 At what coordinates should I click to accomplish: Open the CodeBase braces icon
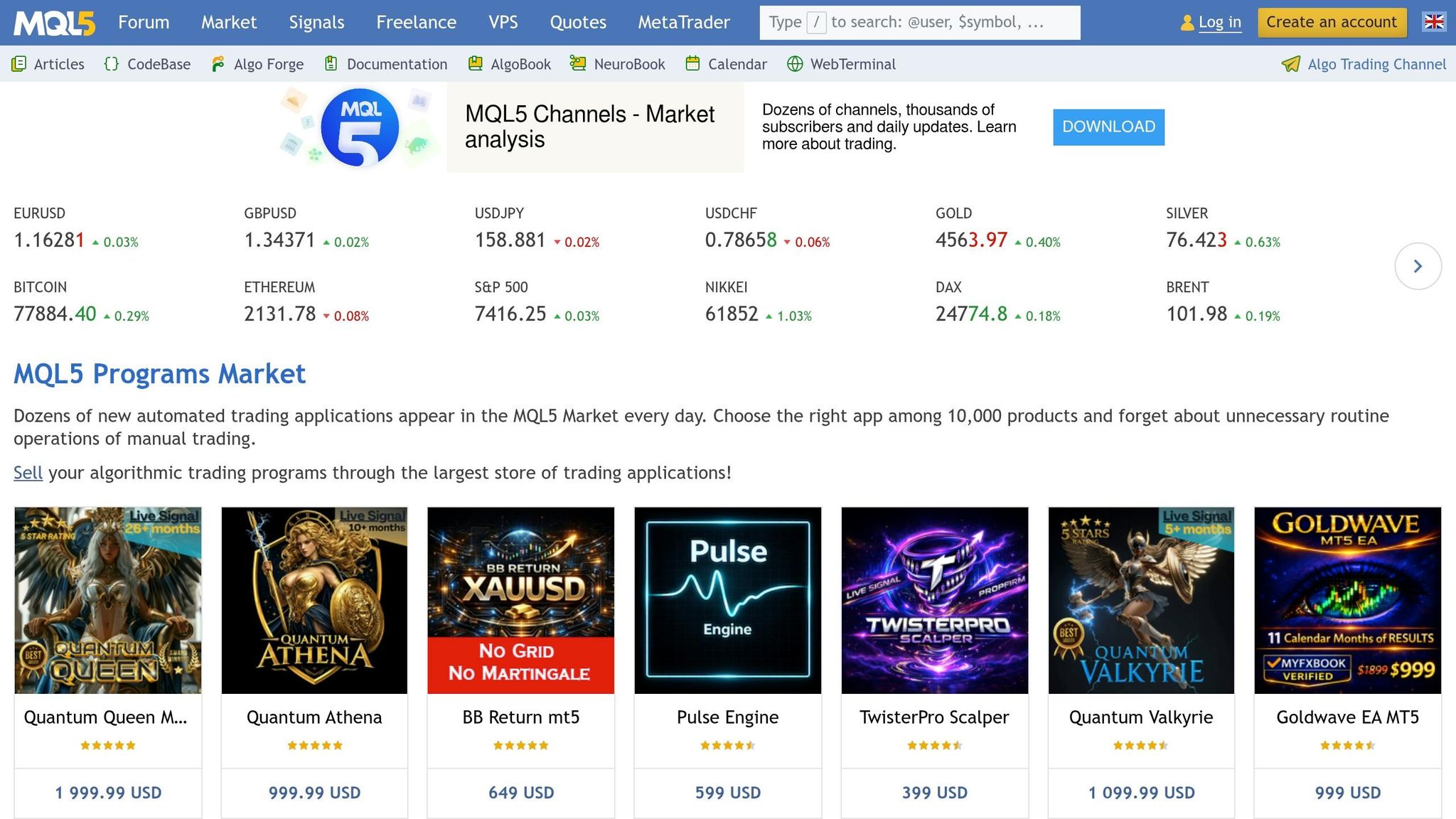pyautogui.click(x=112, y=64)
